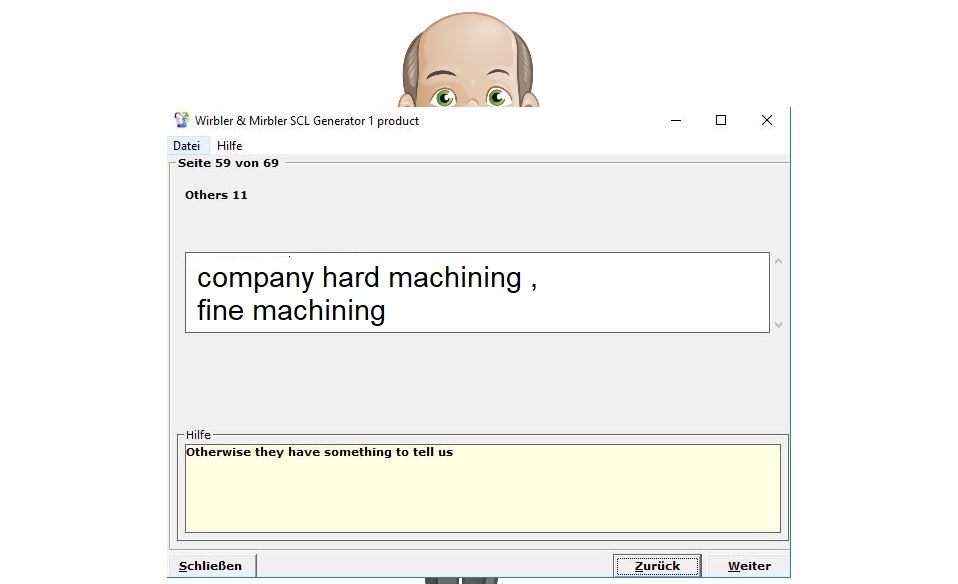958x584 pixels.
Task: Open the Hilfe menu
Action: point(229,146)
